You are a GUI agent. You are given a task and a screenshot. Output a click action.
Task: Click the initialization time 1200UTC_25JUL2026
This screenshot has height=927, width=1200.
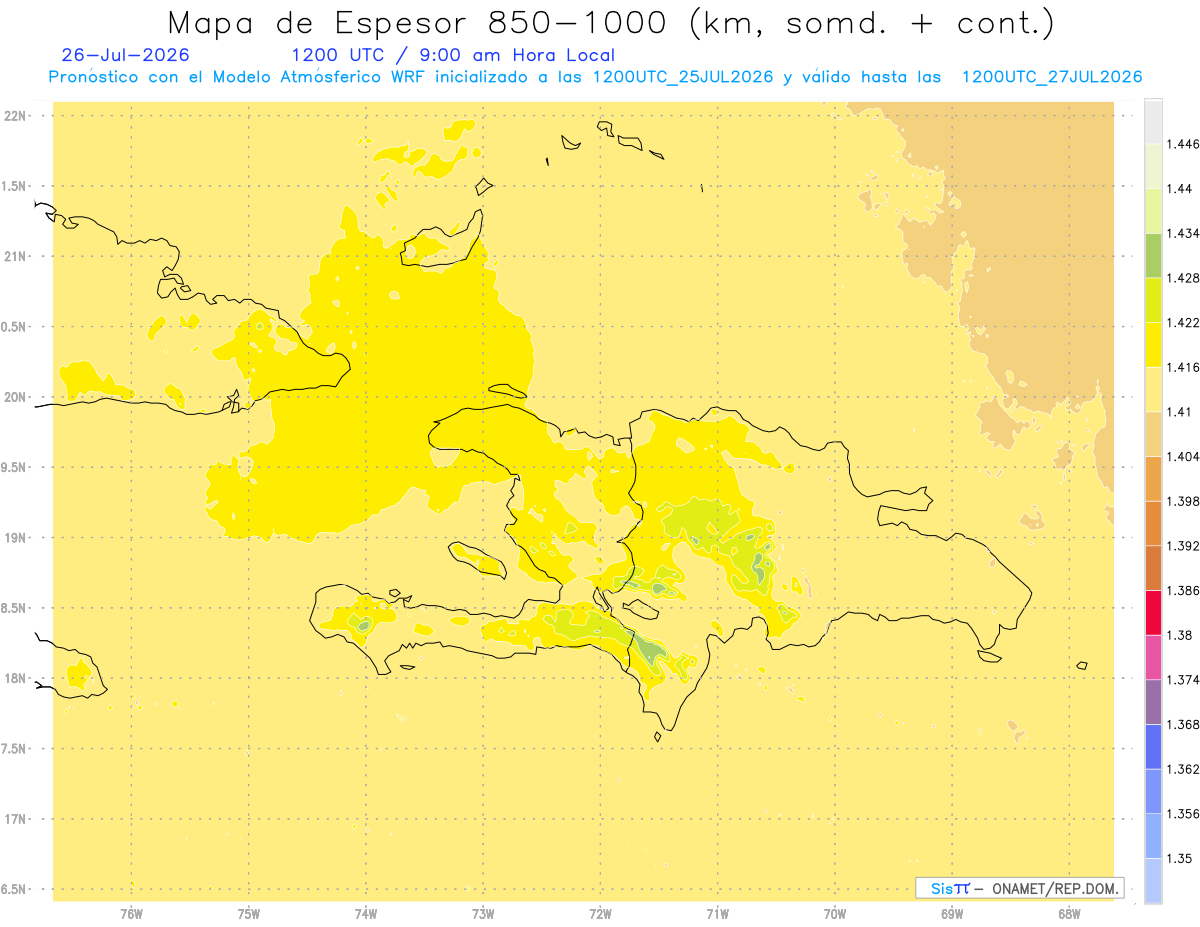pos(683,77)
